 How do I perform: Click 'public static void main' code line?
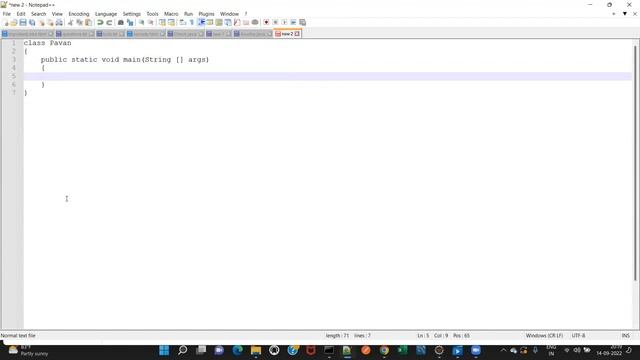(x=124, y=60)
